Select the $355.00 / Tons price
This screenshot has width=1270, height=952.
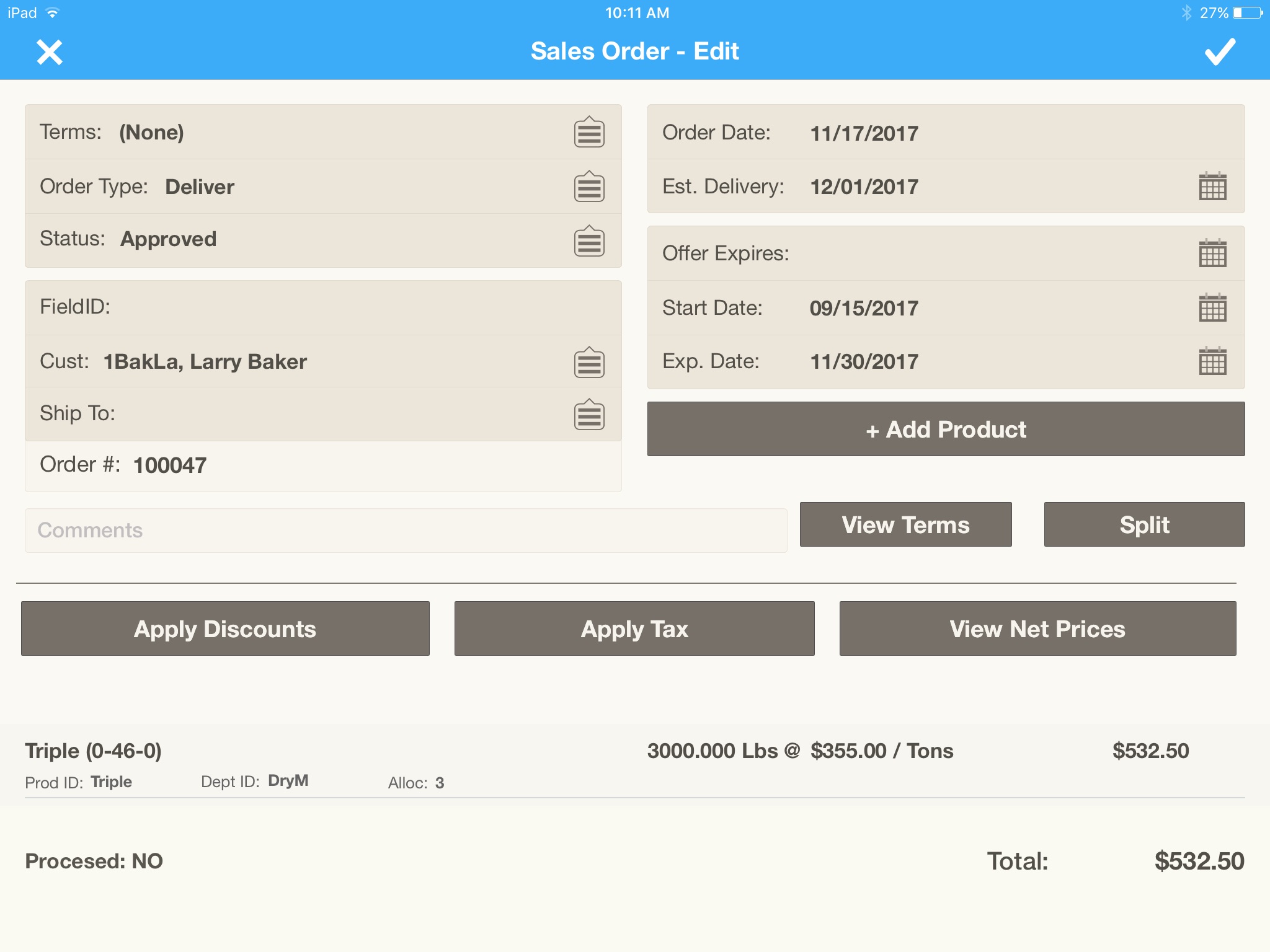(882, 751)
